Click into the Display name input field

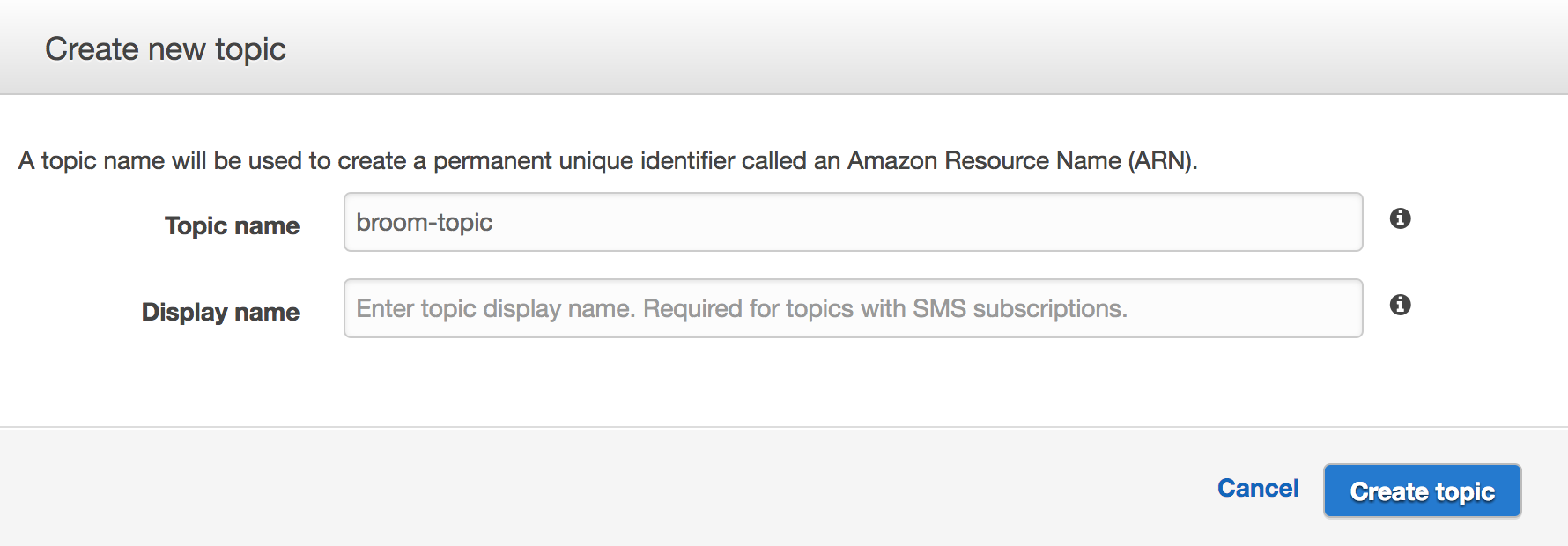click(x=853, y=308)
